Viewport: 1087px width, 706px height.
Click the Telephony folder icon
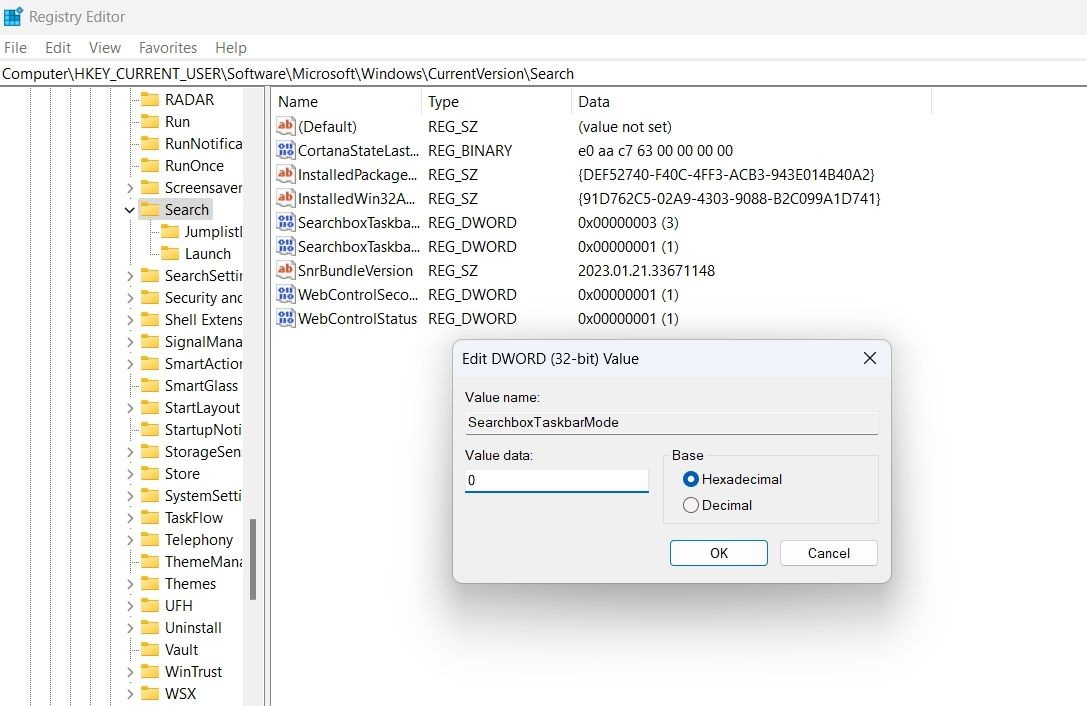pos(150,540)
